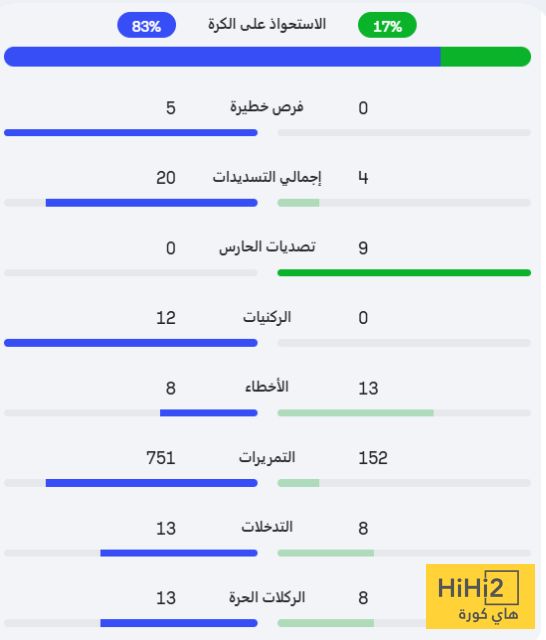Click the fouls value 13
This screenshot has height=640, width=546.
pos(368,388)
